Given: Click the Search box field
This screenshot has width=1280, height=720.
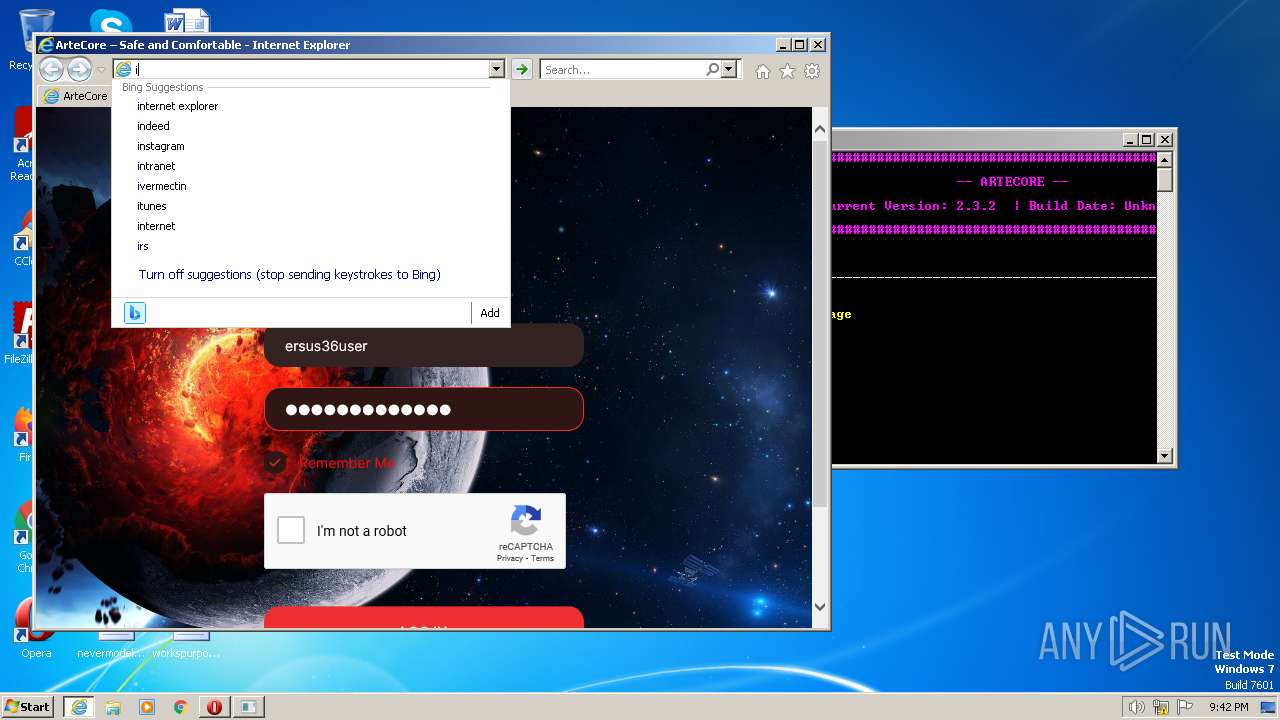Looking at the screenshot, I should coord(622,69).
